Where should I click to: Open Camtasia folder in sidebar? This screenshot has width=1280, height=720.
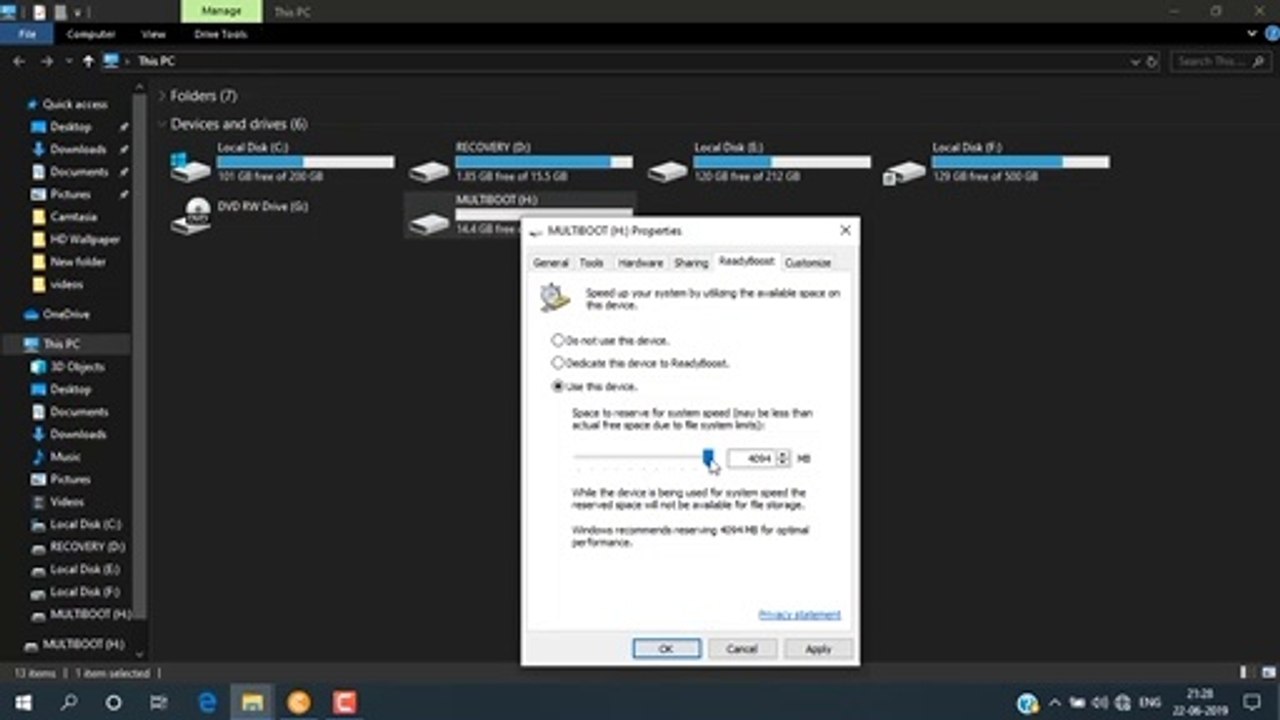click(x=72, y=217)
